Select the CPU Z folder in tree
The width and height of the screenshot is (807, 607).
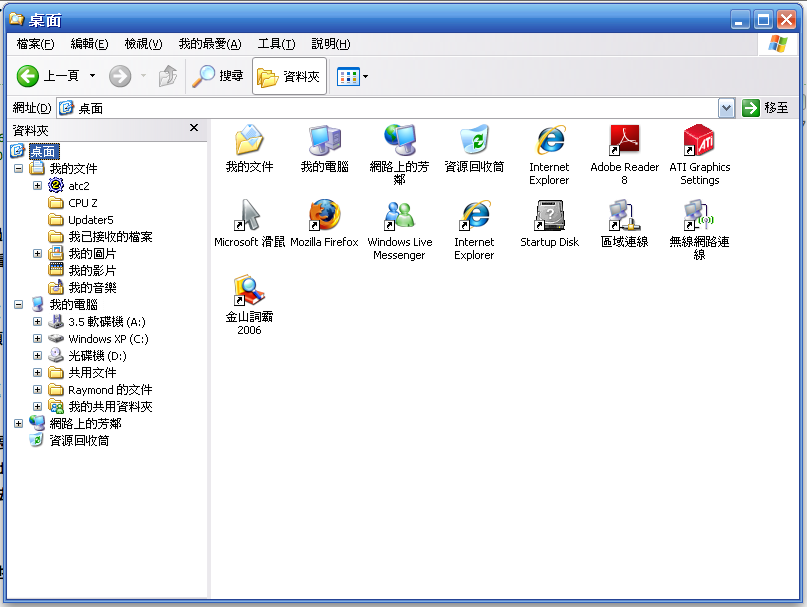(82, 203)
